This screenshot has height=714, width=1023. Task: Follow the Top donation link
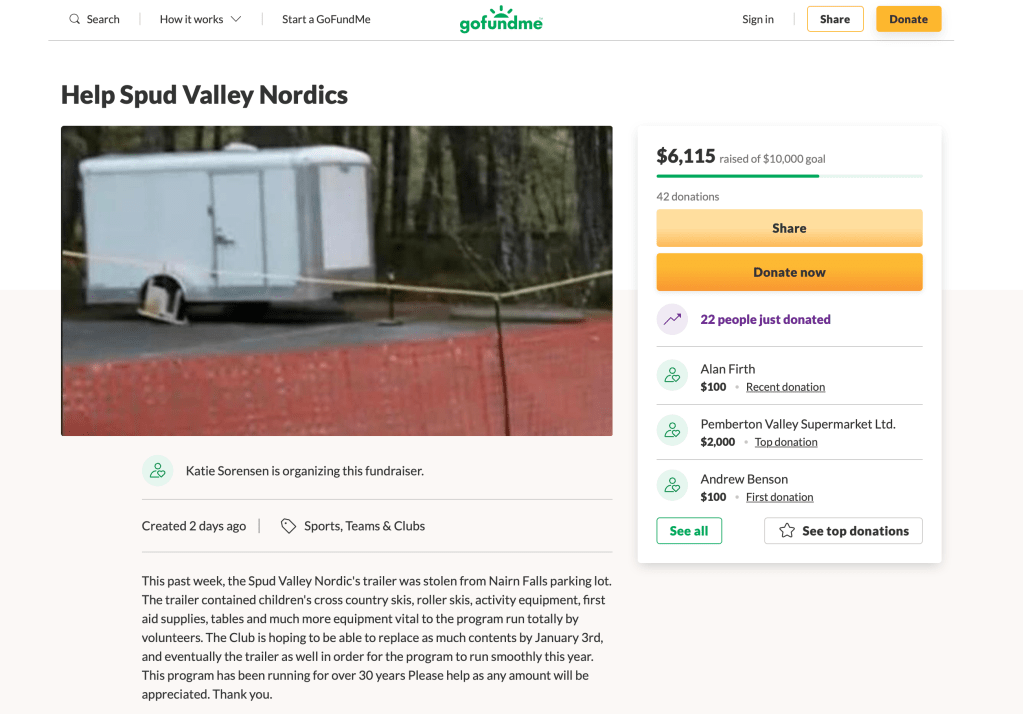pyautogui.click(x=786, y=442)
